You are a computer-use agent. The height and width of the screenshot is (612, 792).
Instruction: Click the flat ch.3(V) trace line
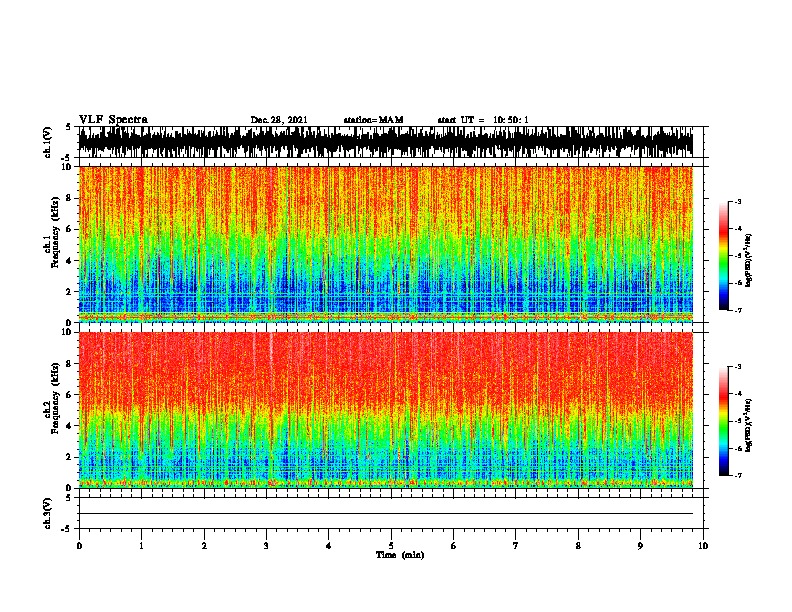click(x=386, y=514)
